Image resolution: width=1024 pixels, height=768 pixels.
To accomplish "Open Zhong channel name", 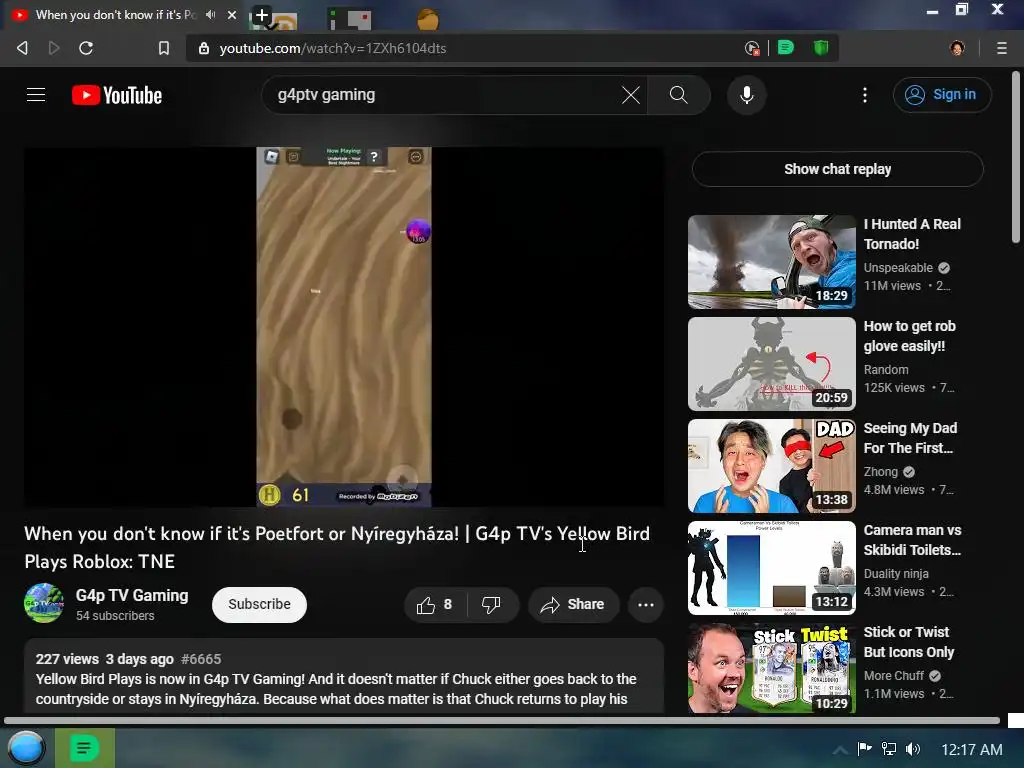I will click(x=880, y=472).
